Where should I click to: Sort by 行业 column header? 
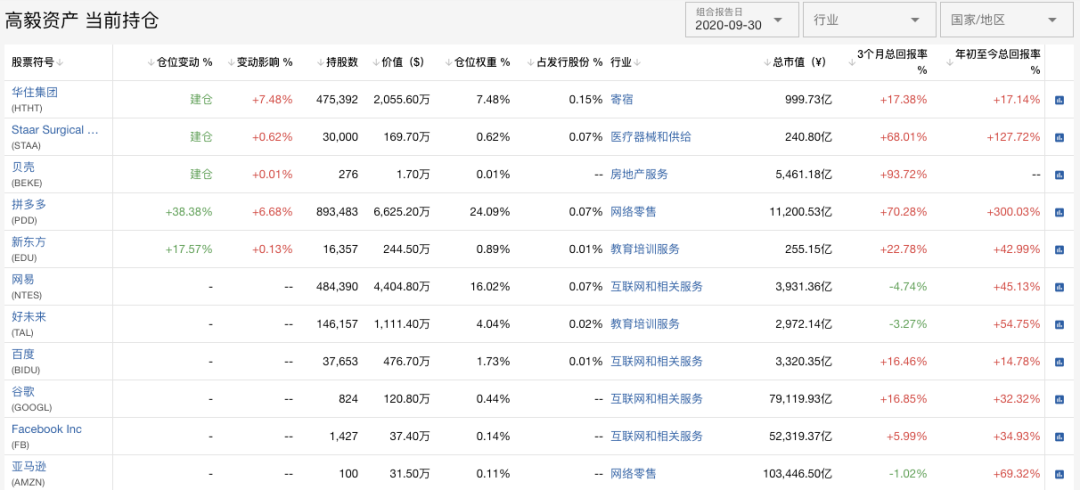(x=625, y=62)
